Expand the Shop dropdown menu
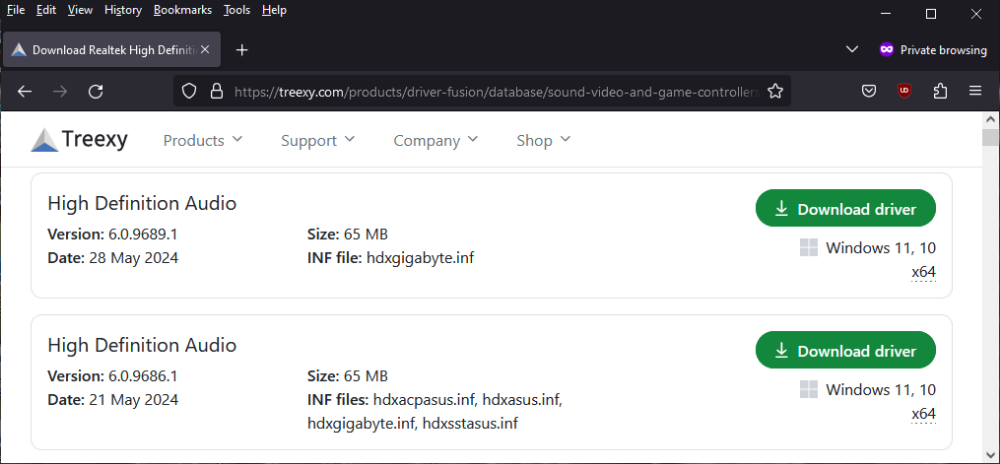Image resolution: width=1000 pixels, height=464 pixels. click(x=543, y=140)
